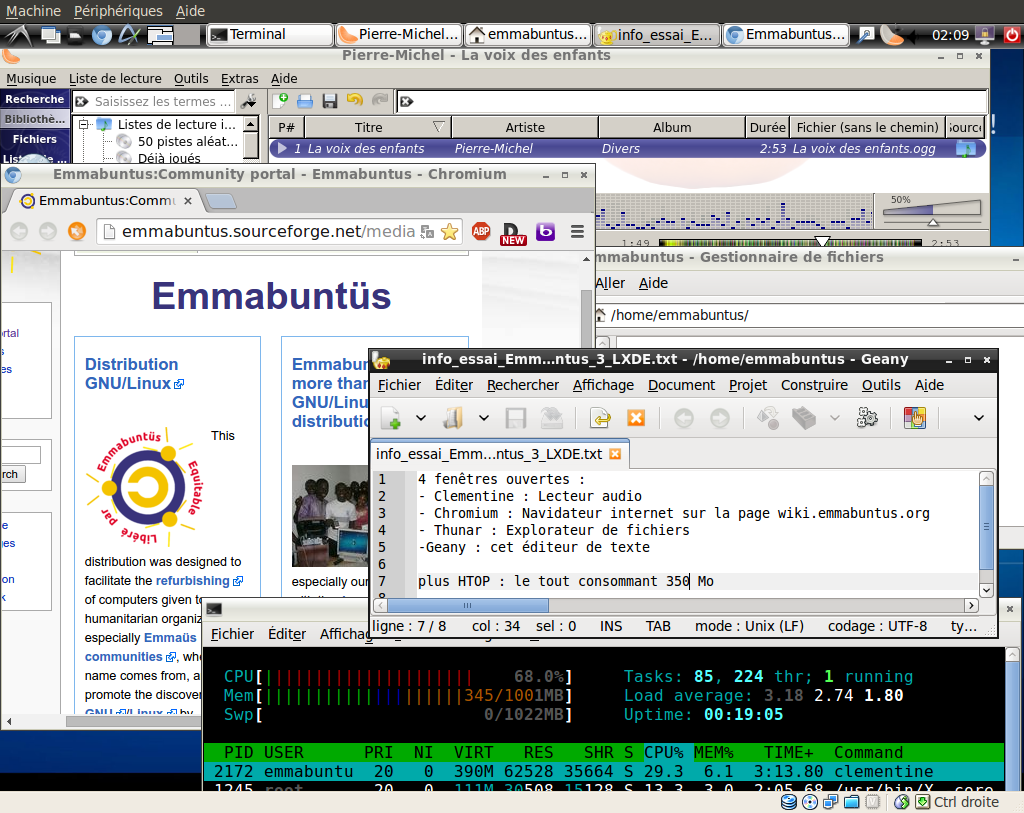Click the red power button in the panel
Viewport: 1024px width, 813px height.
[1012, 35]
